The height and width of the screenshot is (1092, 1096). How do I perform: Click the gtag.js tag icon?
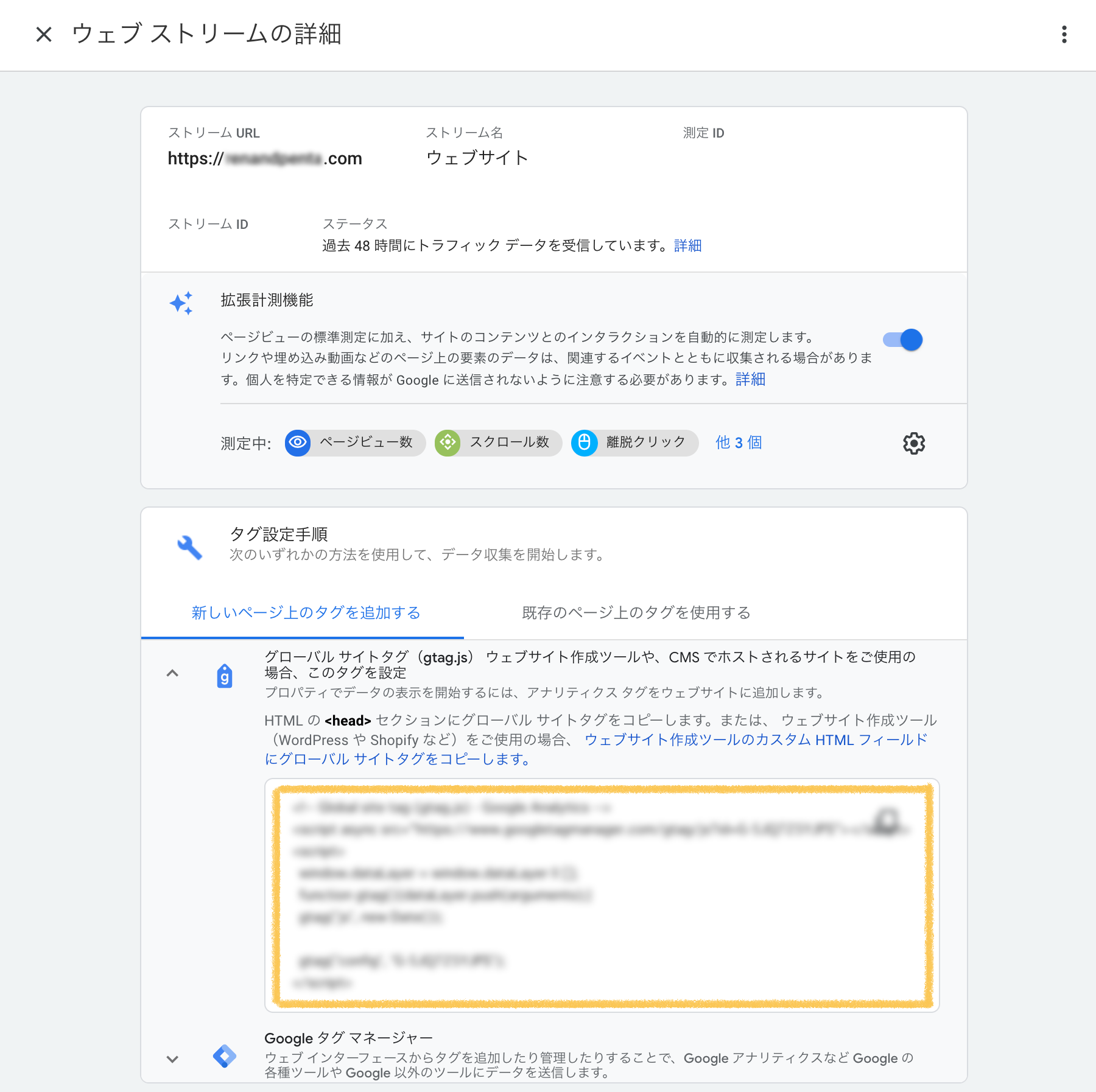tap(225, 676)
